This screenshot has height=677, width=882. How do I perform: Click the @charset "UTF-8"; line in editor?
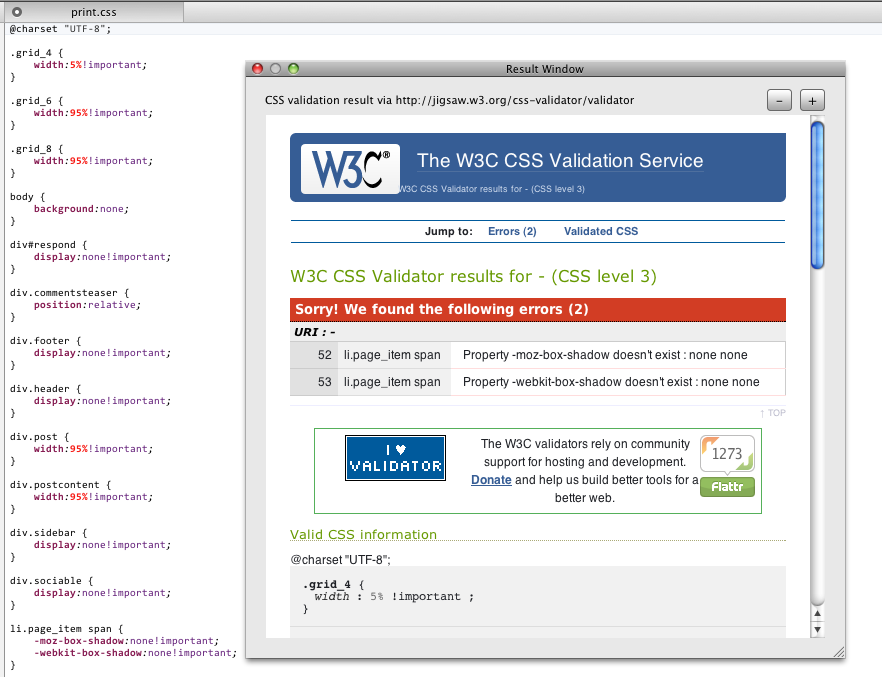[60, 29]
